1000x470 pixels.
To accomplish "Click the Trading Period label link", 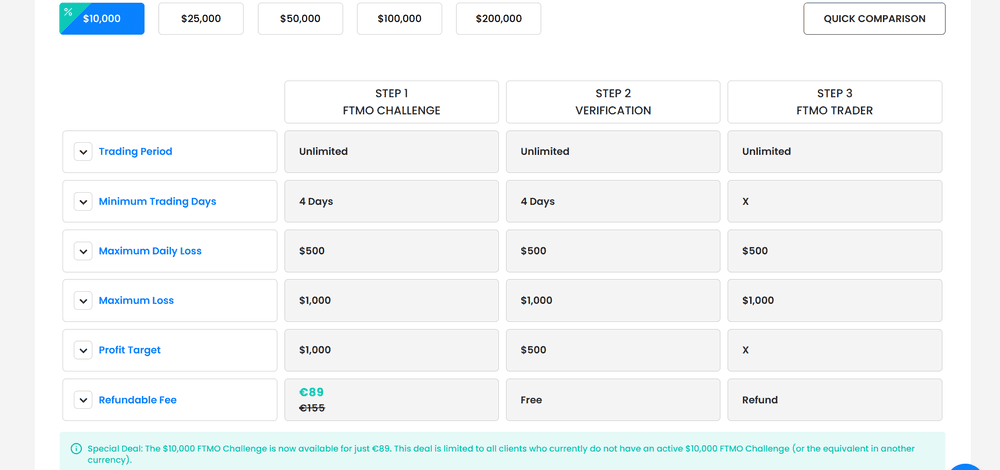I will [x=135, y=152].
